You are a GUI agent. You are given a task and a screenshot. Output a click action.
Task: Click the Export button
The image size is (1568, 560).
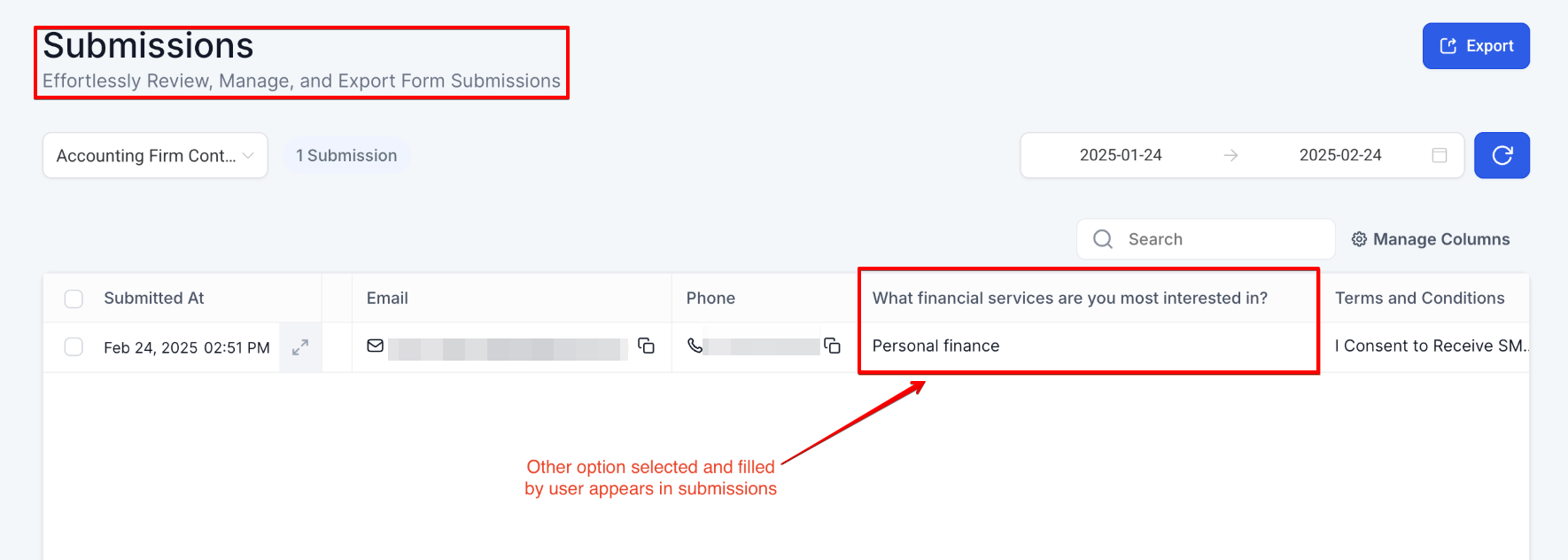click(x=1476, y=46)
